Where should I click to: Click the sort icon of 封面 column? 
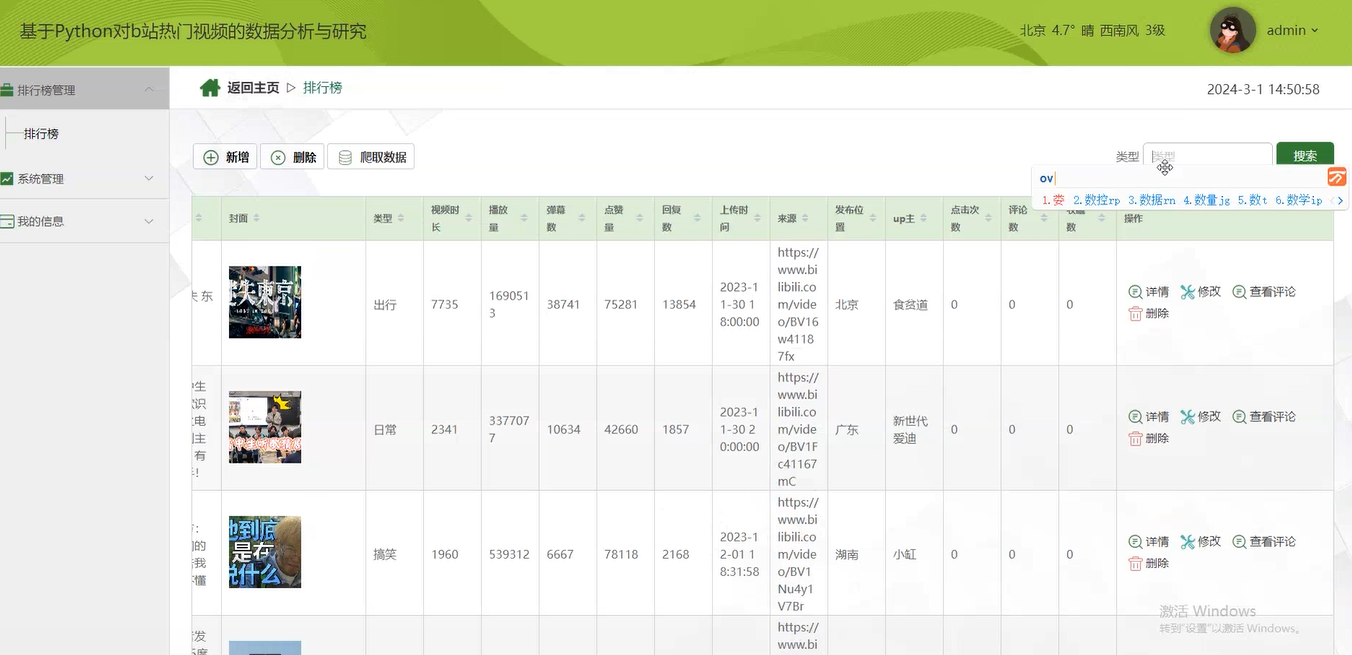(257, 218)
